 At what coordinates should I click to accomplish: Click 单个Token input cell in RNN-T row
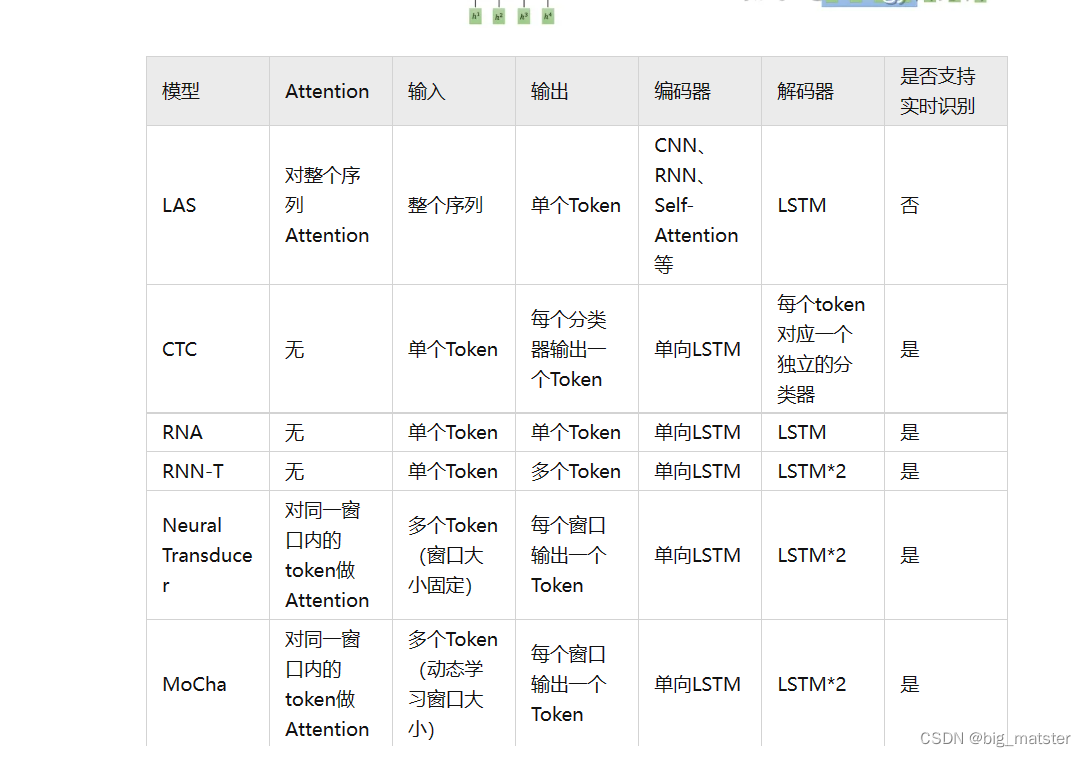click(454, 472)
